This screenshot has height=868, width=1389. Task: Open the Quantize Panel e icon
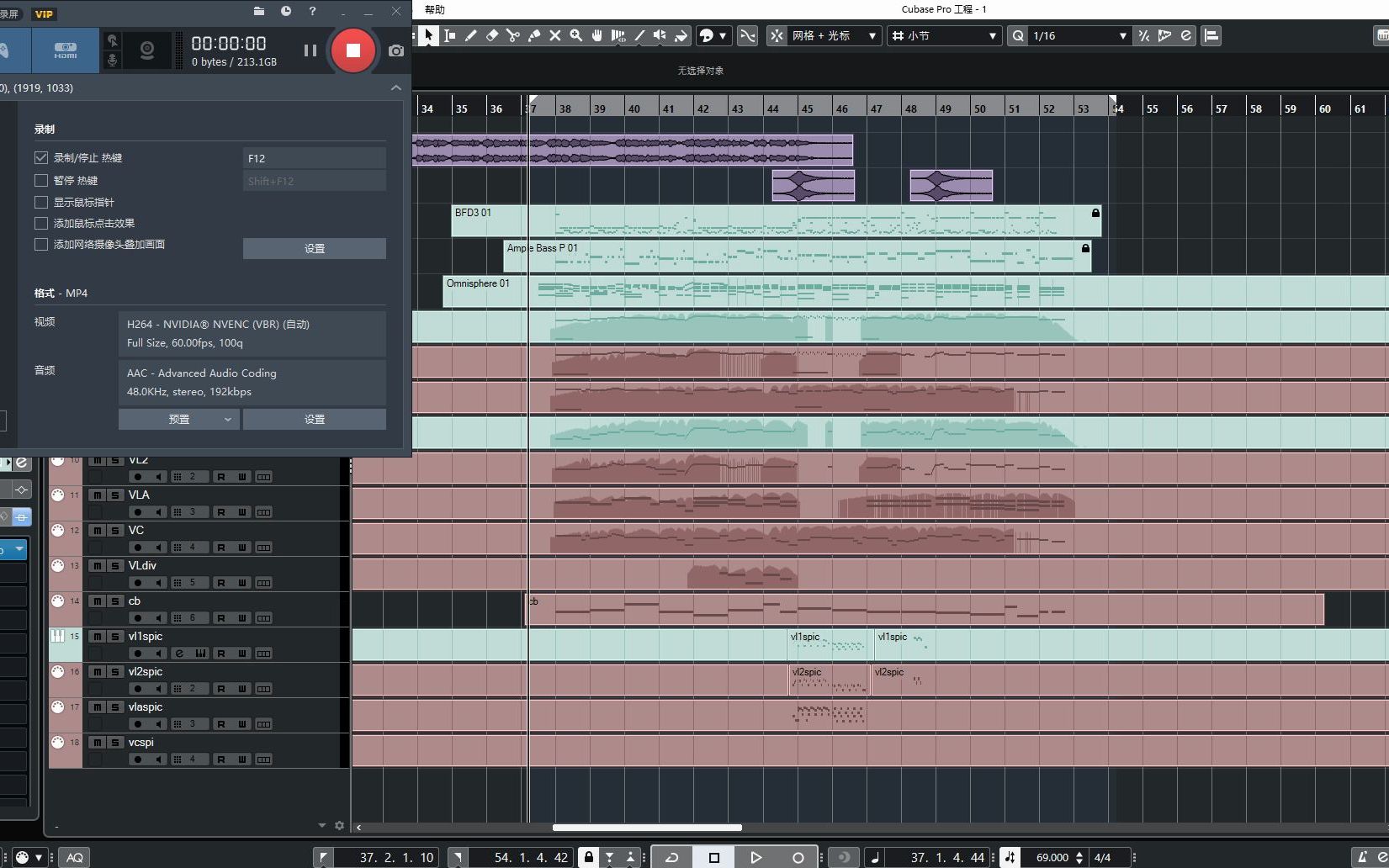point(1186,35)
